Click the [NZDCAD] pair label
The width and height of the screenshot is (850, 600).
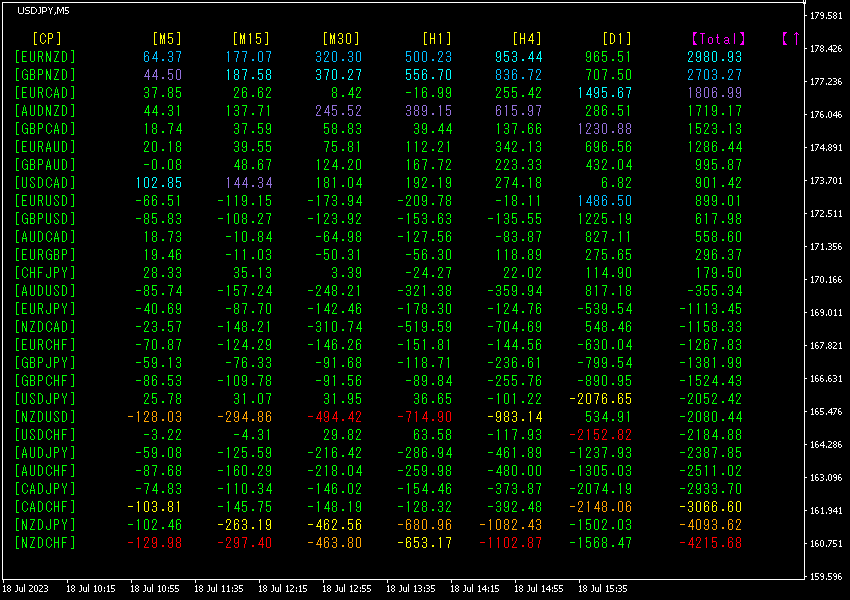click(45, 327)
